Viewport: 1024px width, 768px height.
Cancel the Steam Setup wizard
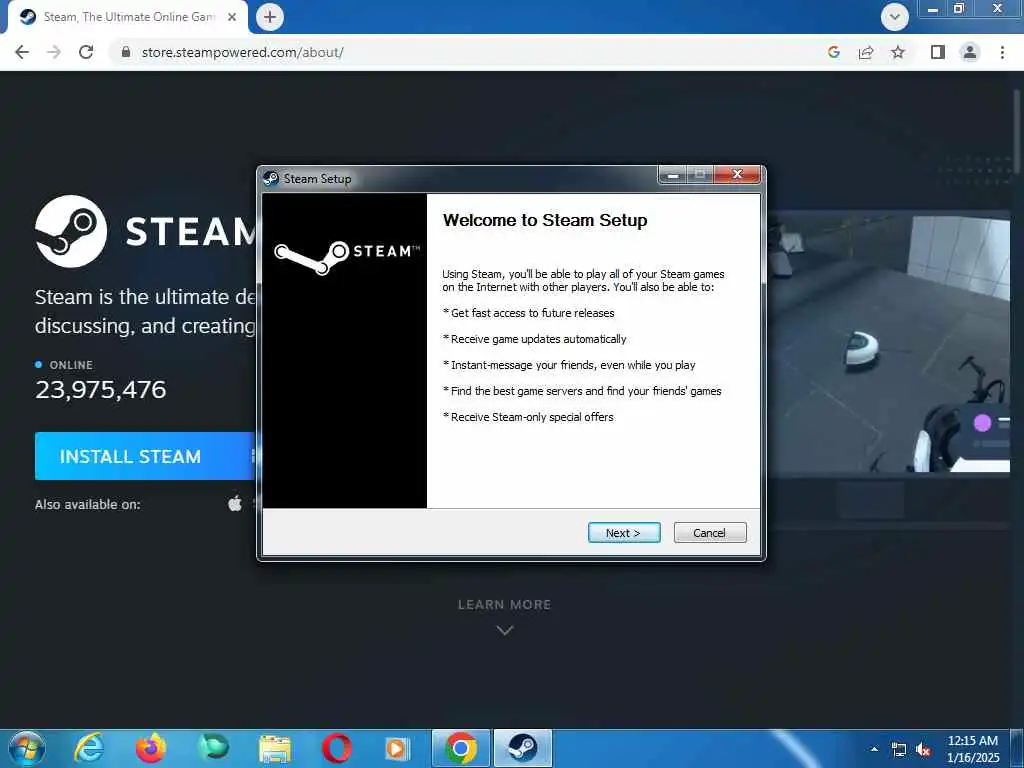pyautogui.click(x=709, y=532)
